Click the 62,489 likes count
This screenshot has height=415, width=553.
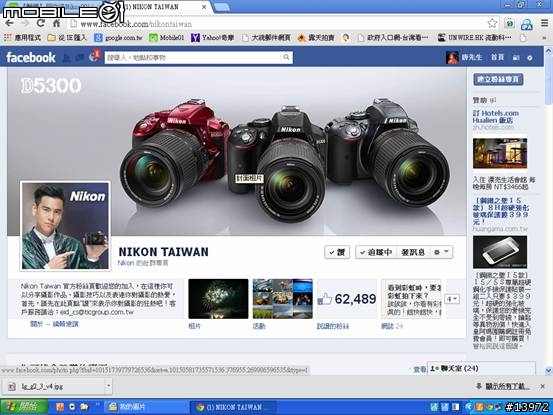coord(355,299)
